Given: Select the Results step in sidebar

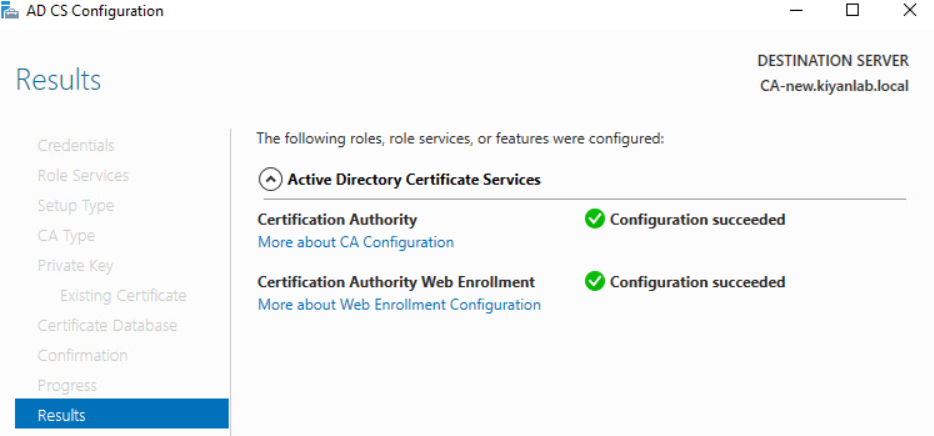Looking at the screenshot, I should 62,415.
